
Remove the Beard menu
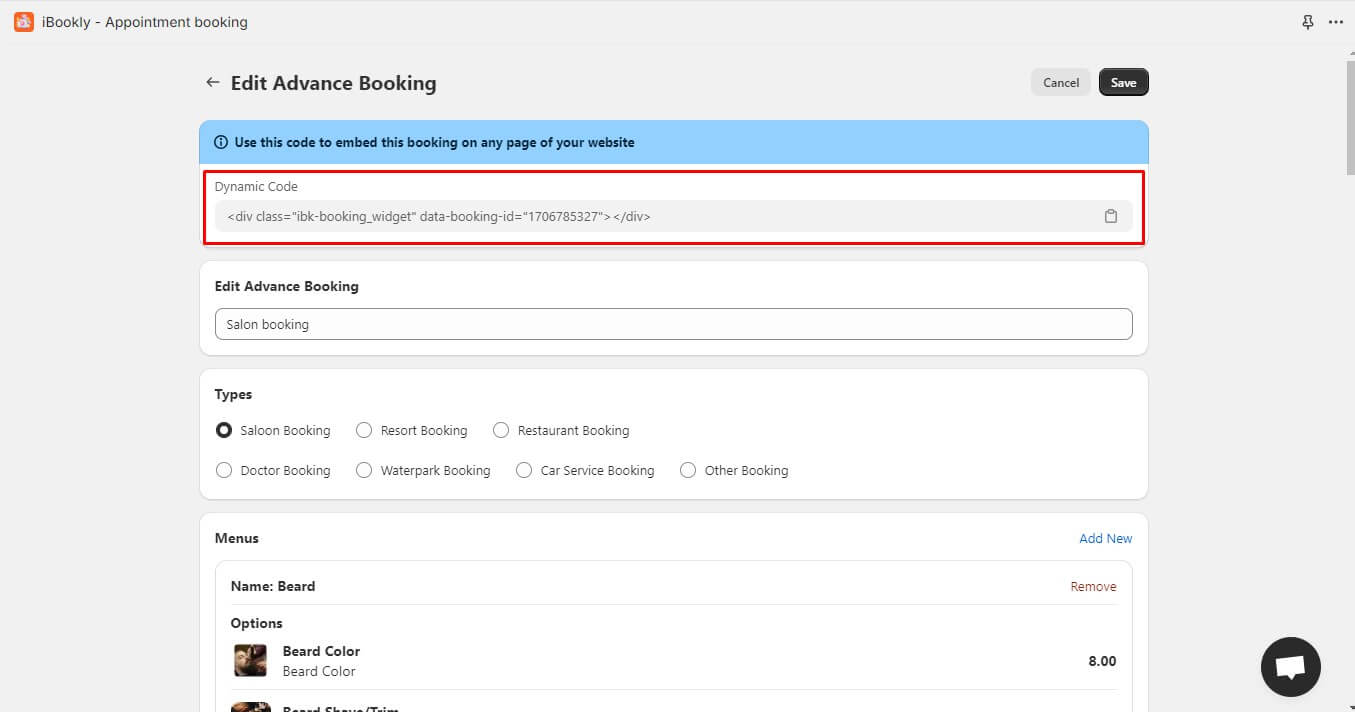pos(1093,587)
